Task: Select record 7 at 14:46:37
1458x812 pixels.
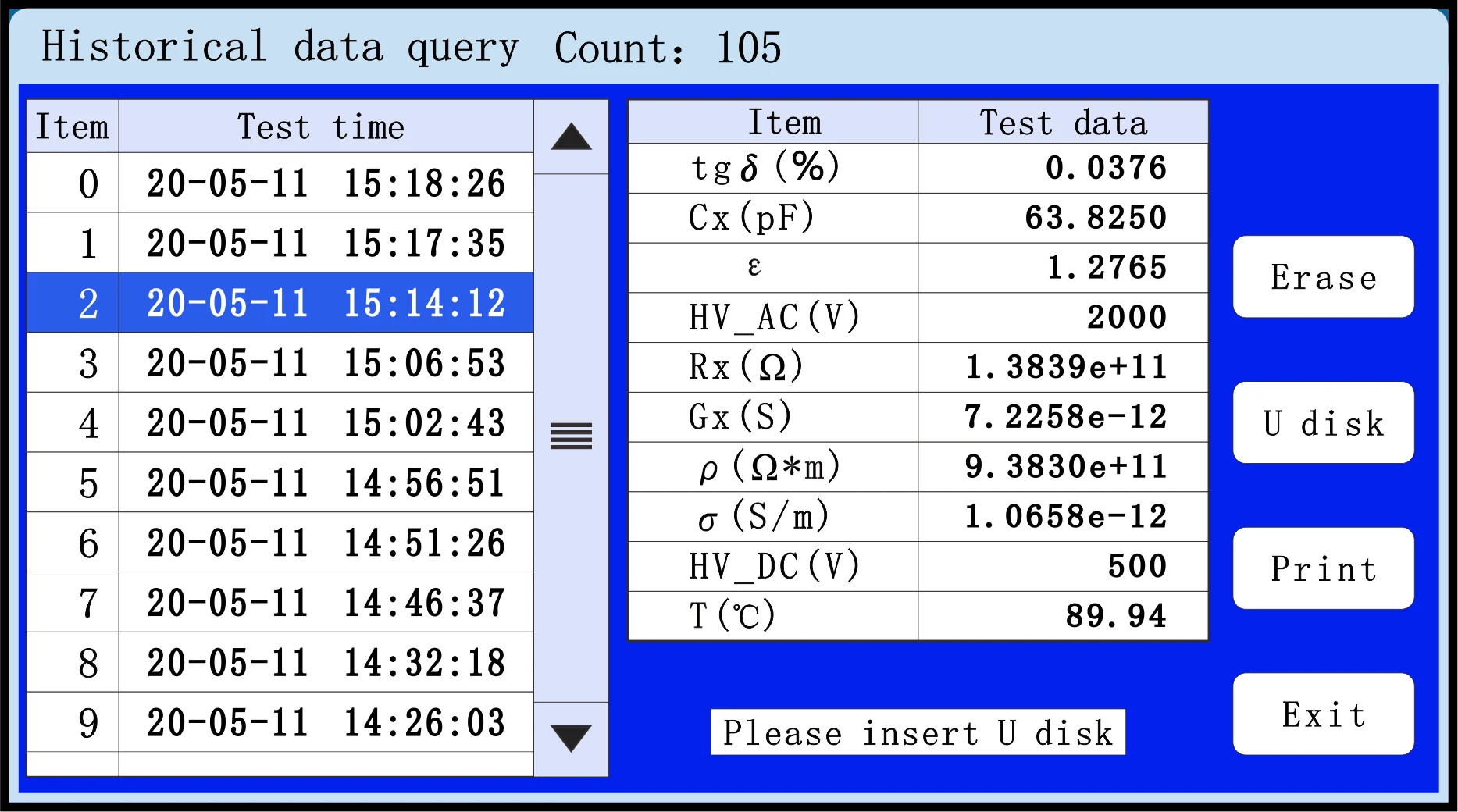Action: [280, 603]
